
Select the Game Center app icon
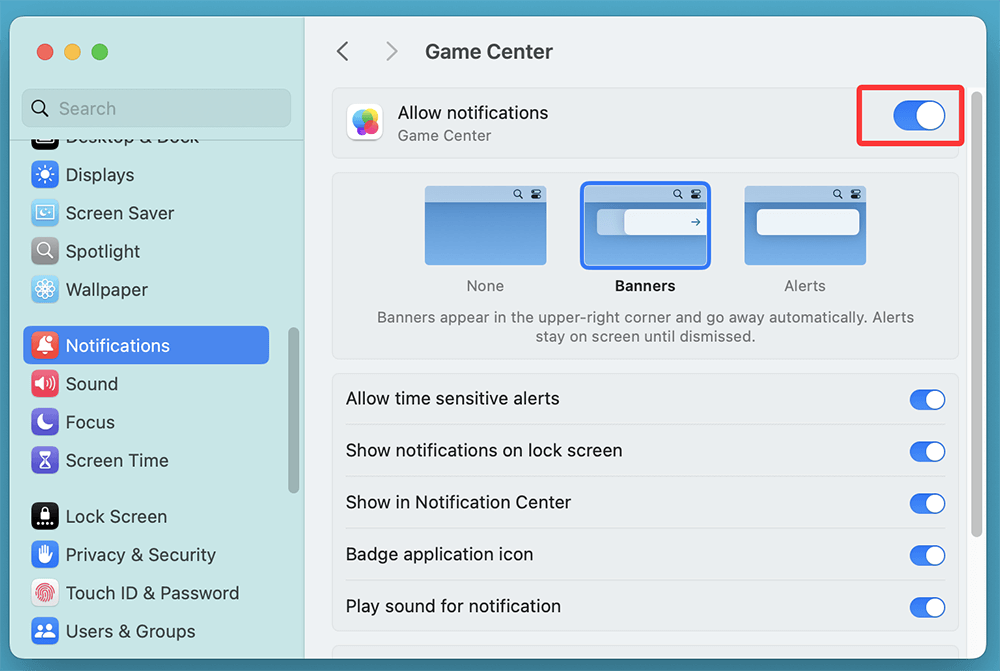pos(364,122)
